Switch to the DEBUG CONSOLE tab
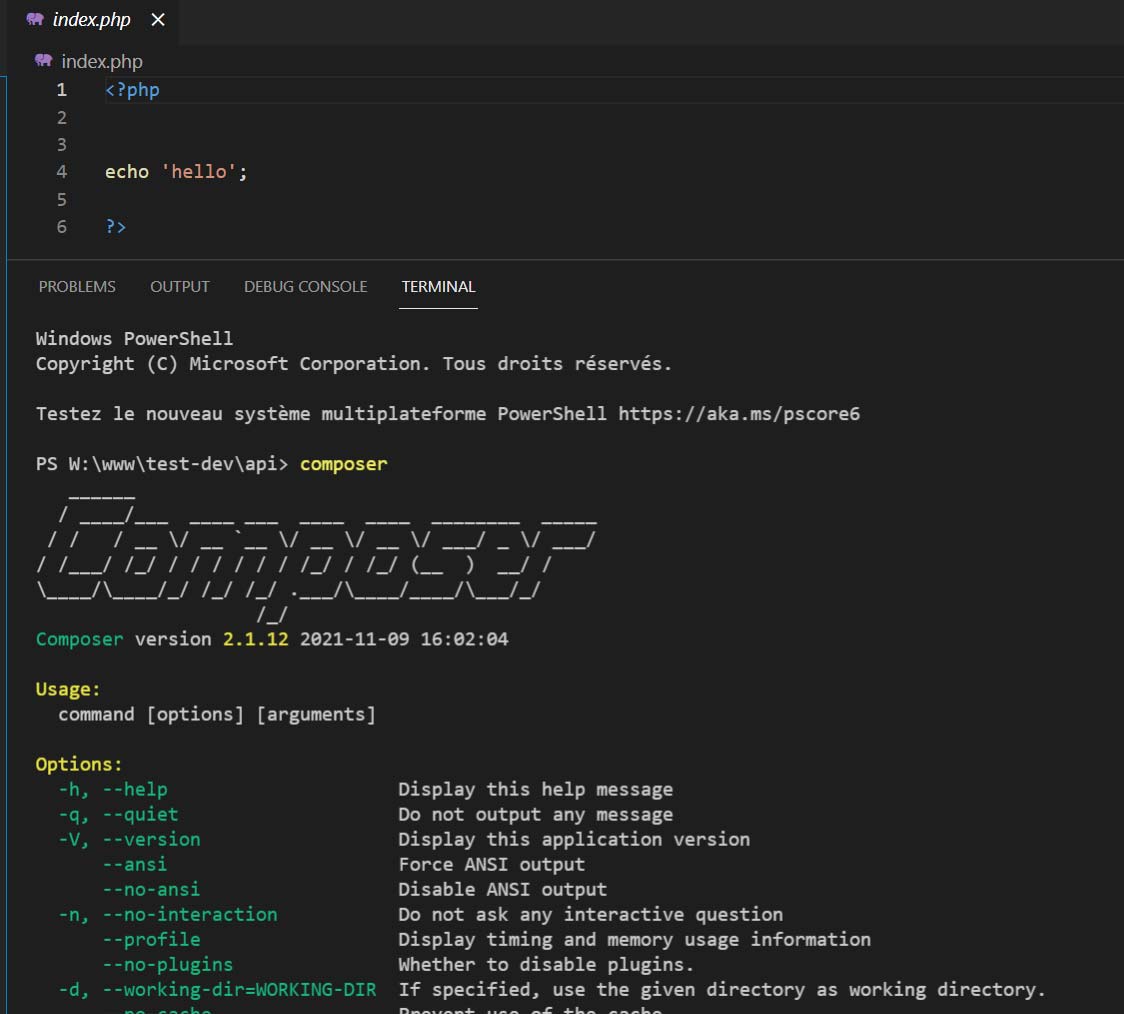 click(x=305, y=287)
